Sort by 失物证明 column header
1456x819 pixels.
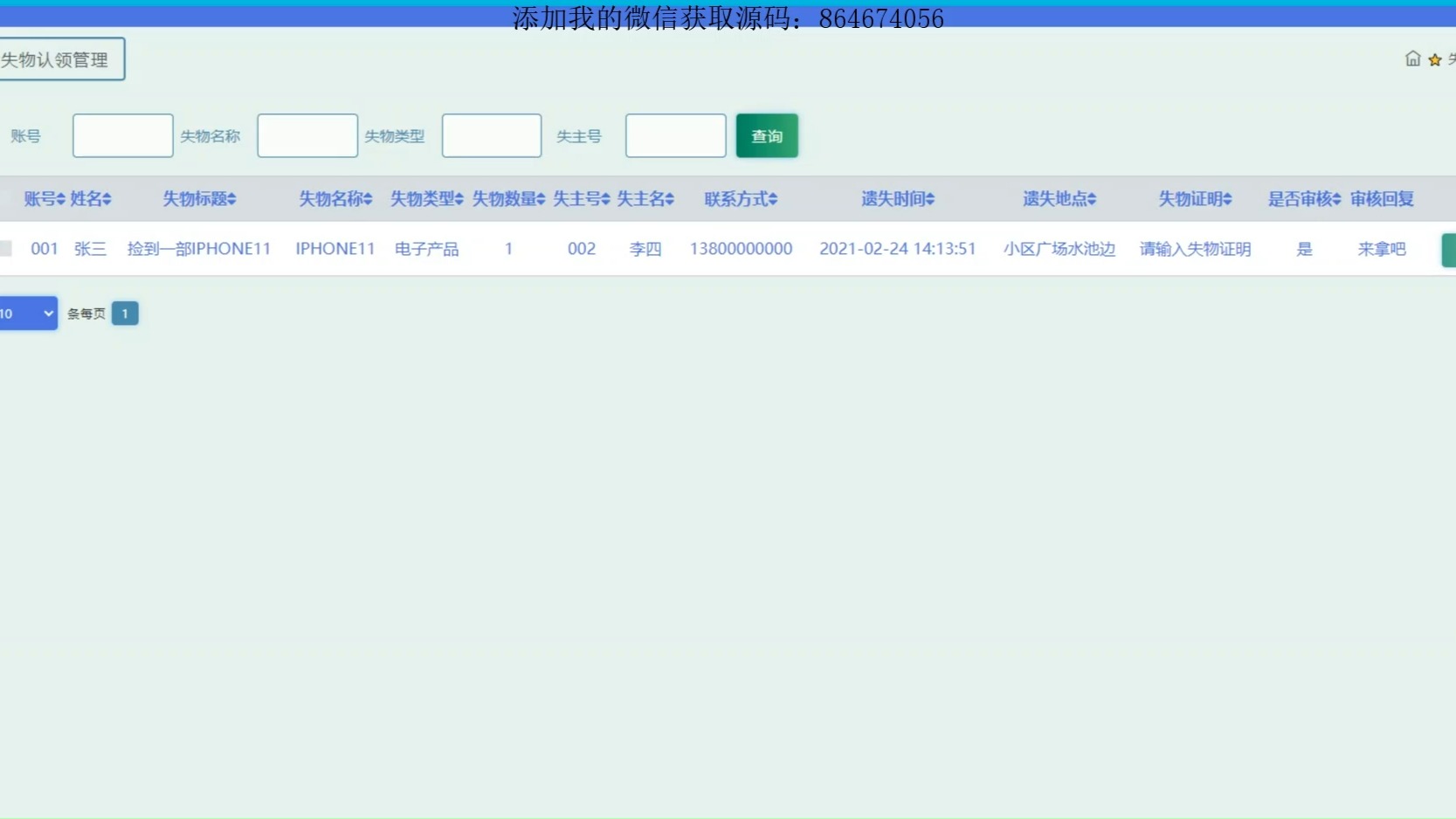1195,199
